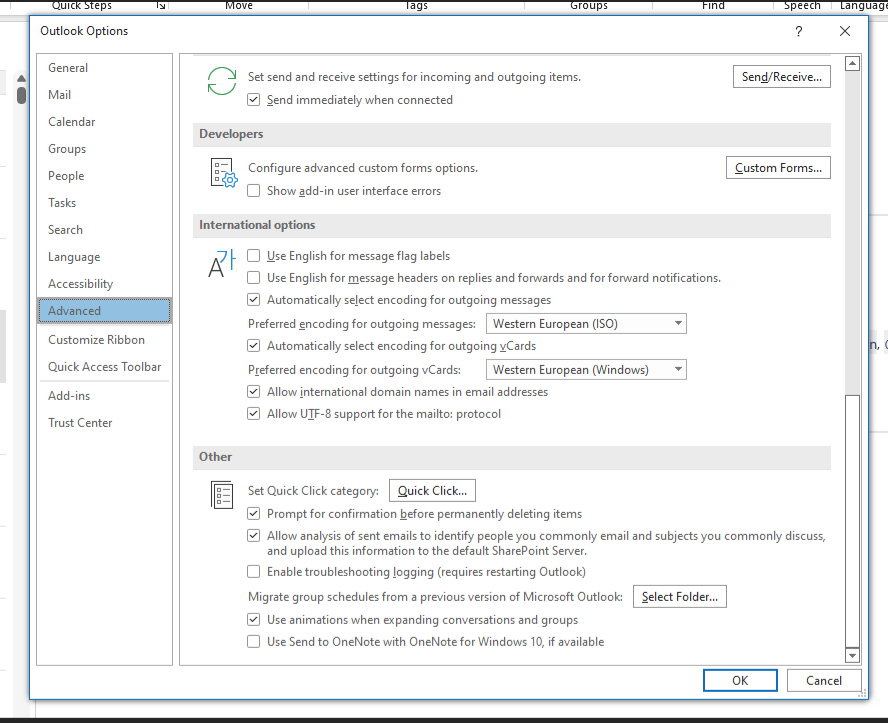The height and width of the screenshot is (723, 888).
Task: Enable Show add-in user interface errors
Action: click(254, 191)
